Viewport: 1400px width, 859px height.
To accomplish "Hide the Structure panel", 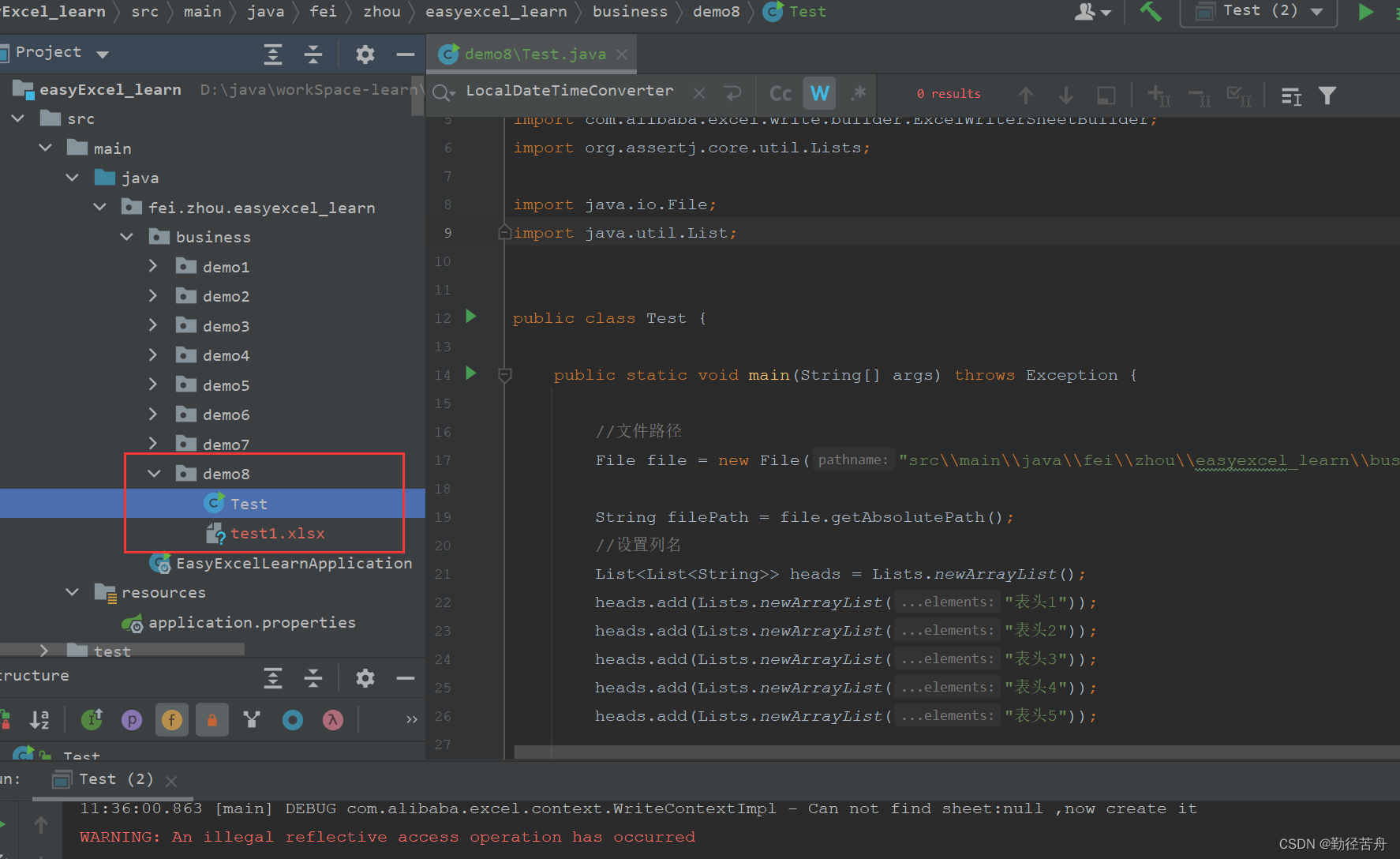I will click(406, 677).
